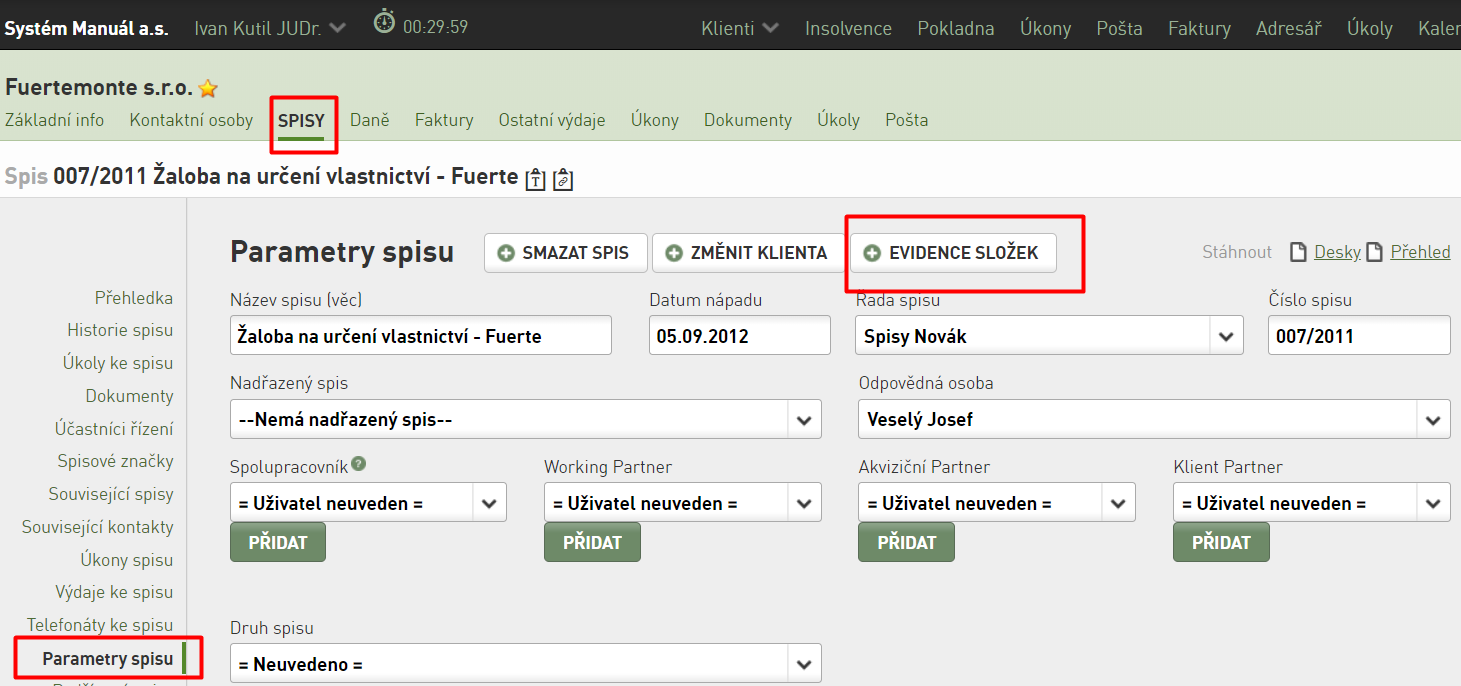
Task: Click the Desky document icon
Action: [1298, 252]
